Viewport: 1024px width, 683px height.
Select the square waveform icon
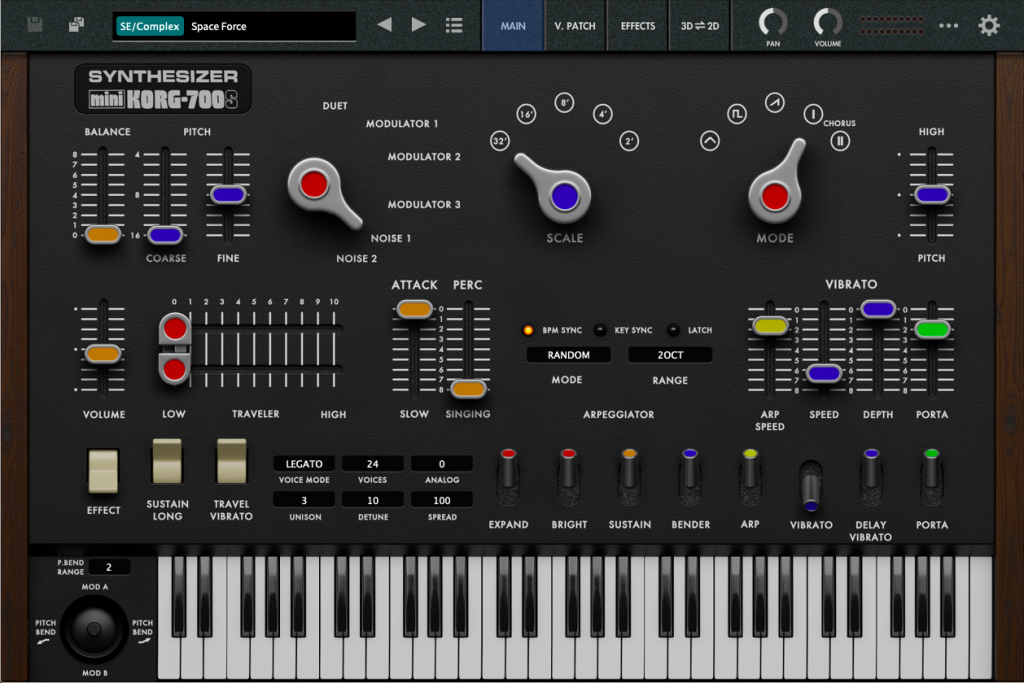(x=737, y=114)
